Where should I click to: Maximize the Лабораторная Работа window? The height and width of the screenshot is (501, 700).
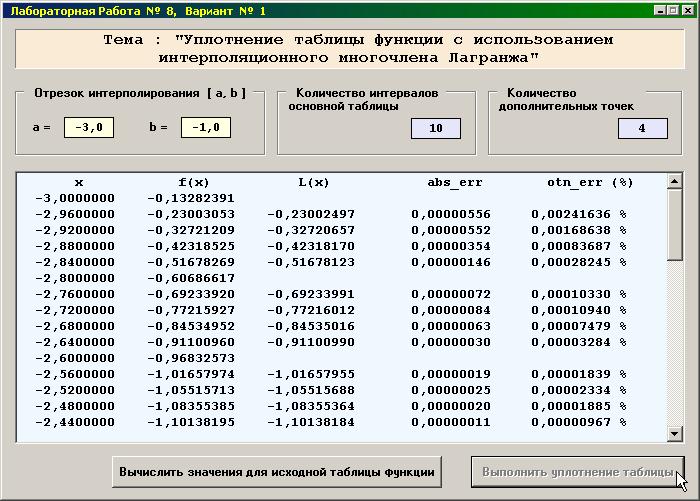pos(673,10)
